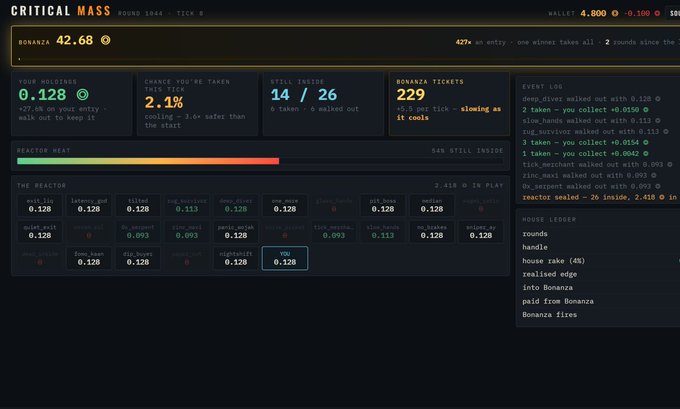The height and width of the screenshot is (409, 680).
Task: Select the no_brakes player tile
Action: coord(432,232)
